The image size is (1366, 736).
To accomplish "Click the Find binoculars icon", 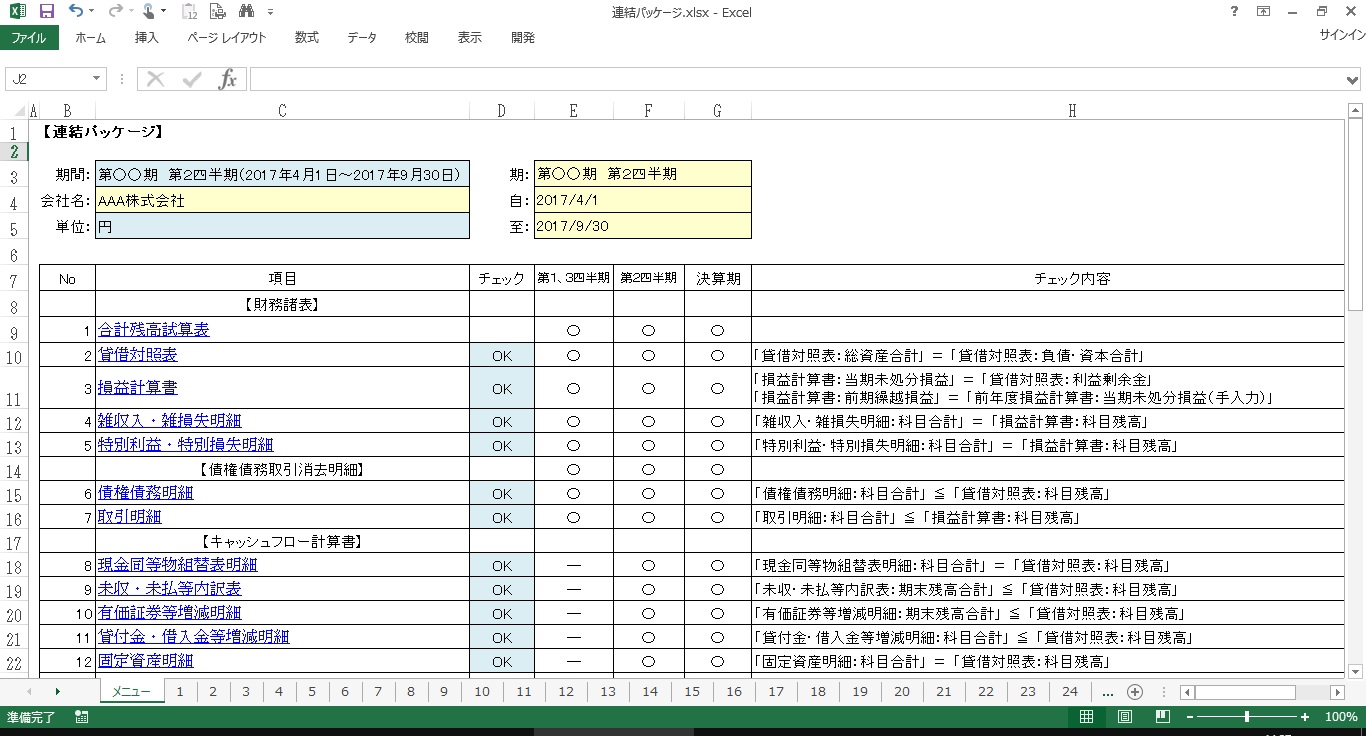I will click(247, 11).
